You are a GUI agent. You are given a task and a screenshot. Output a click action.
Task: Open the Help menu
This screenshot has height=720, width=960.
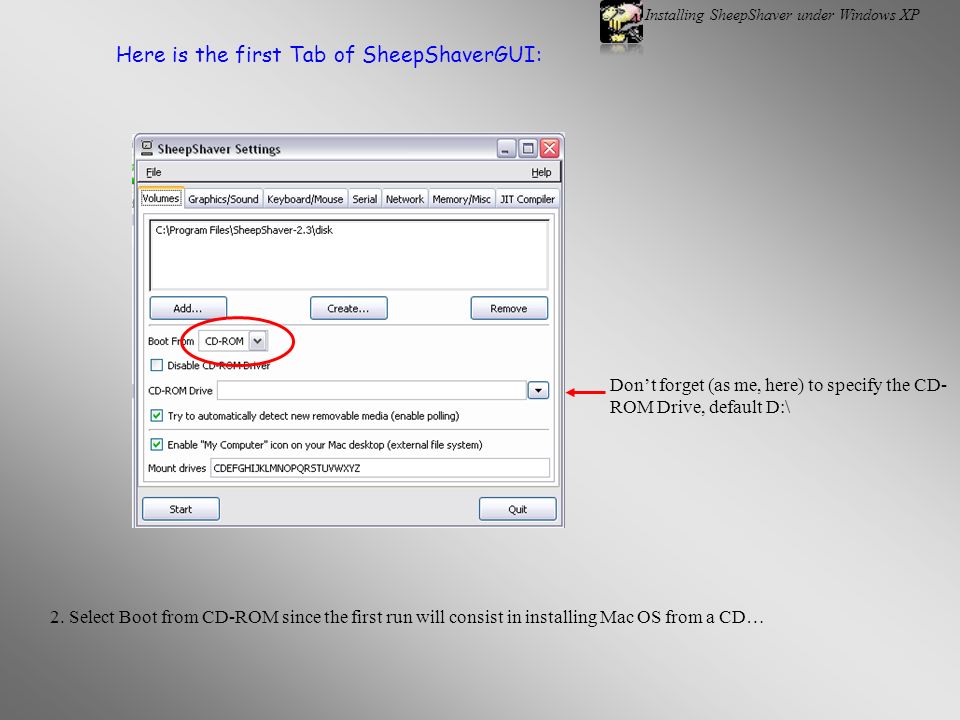click(x=541, y=173)
